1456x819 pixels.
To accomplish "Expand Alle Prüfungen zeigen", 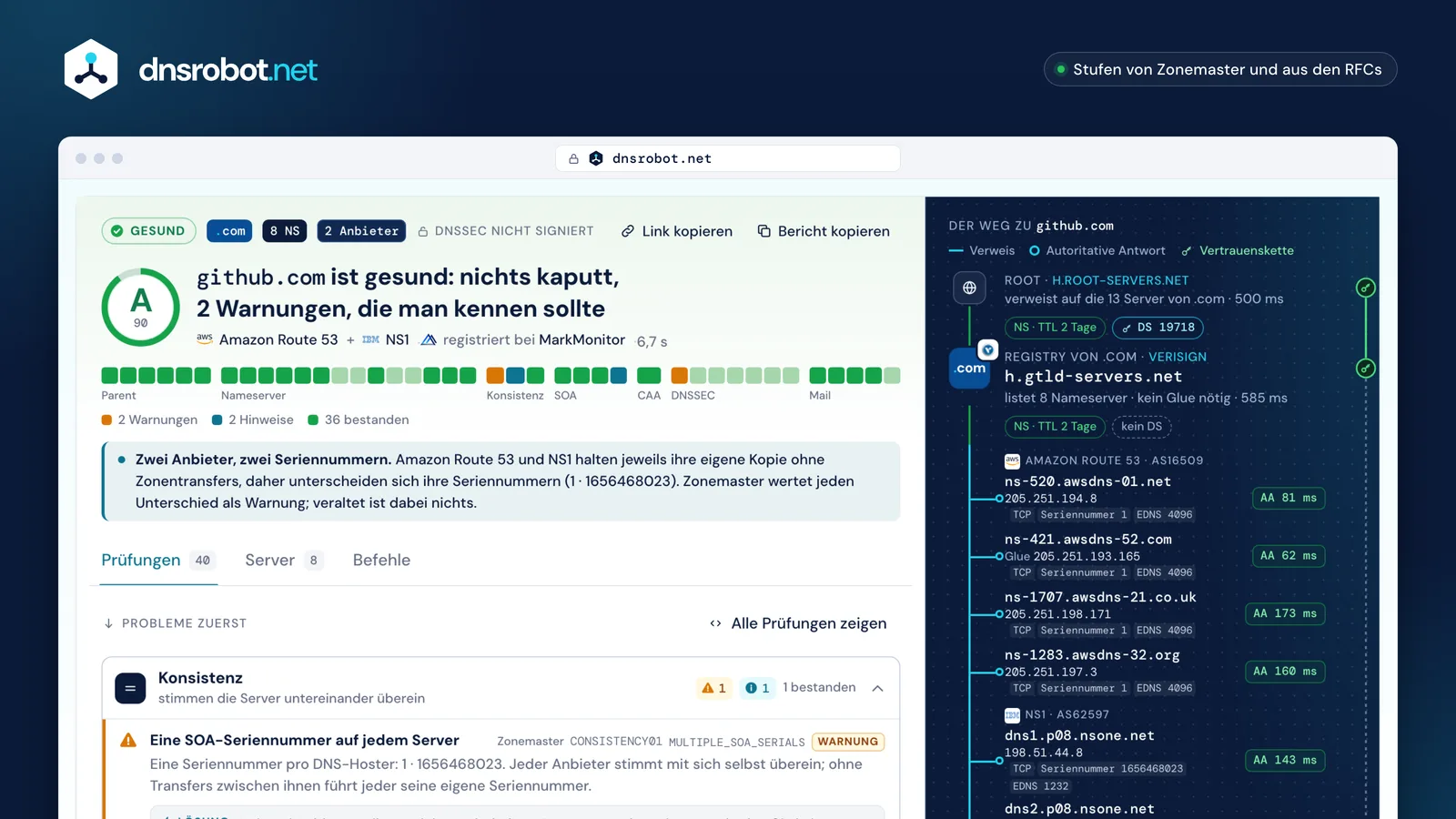I will click(x=798, y=623).
